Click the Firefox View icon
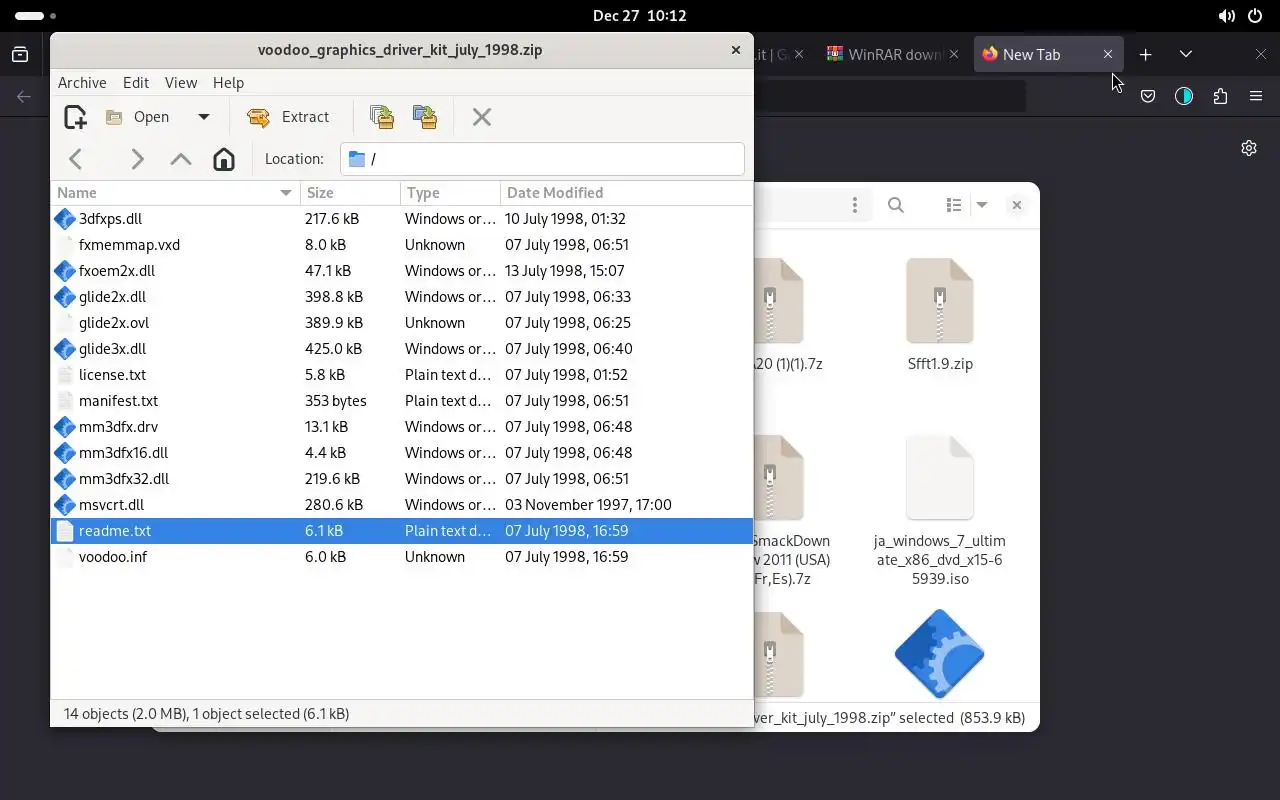Image resolution: width=1280 pixels, height=800 pixels. pos(20,55)
